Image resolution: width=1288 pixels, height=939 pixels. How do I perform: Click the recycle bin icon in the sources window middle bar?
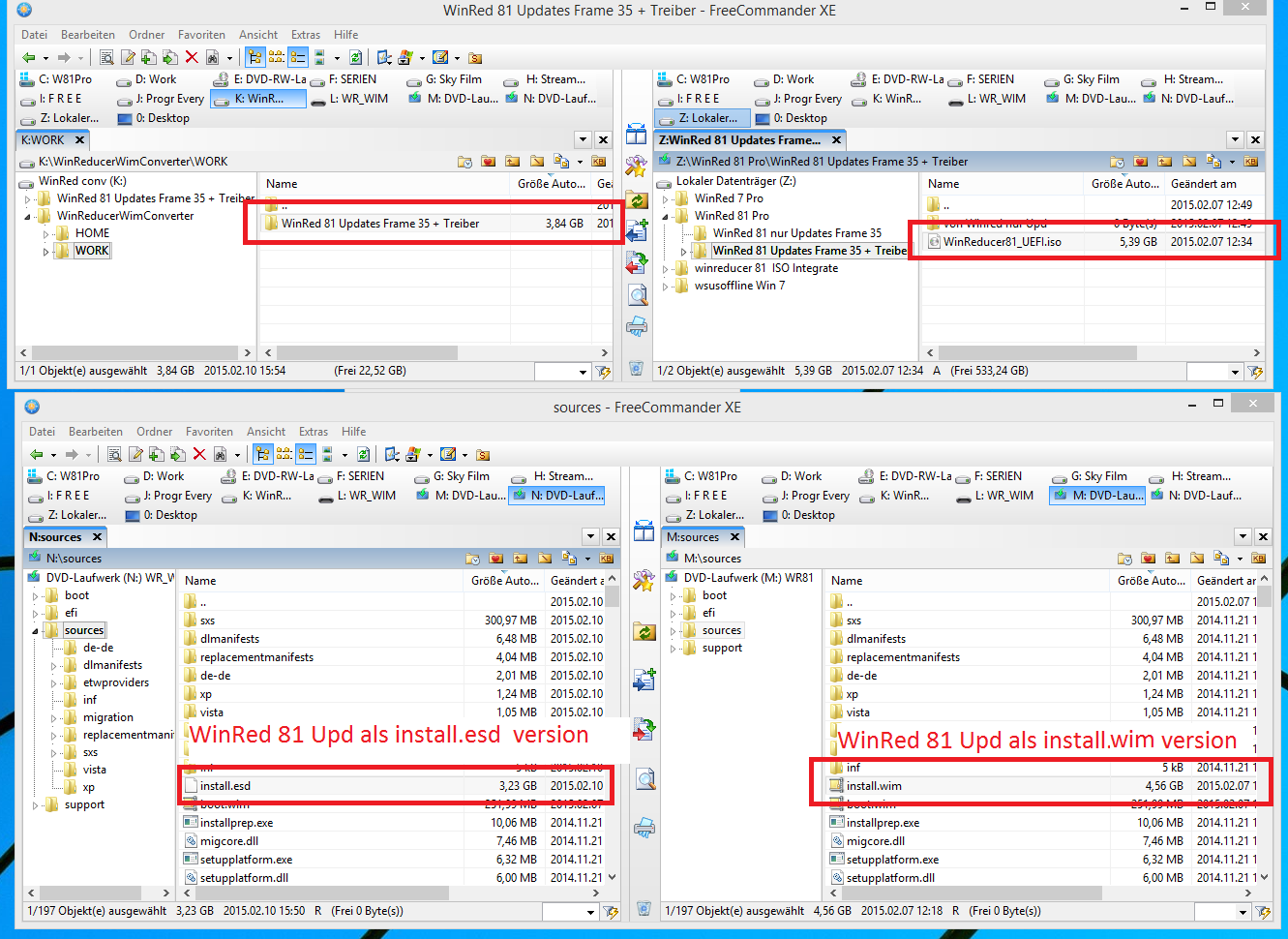(x=644, y=908)
